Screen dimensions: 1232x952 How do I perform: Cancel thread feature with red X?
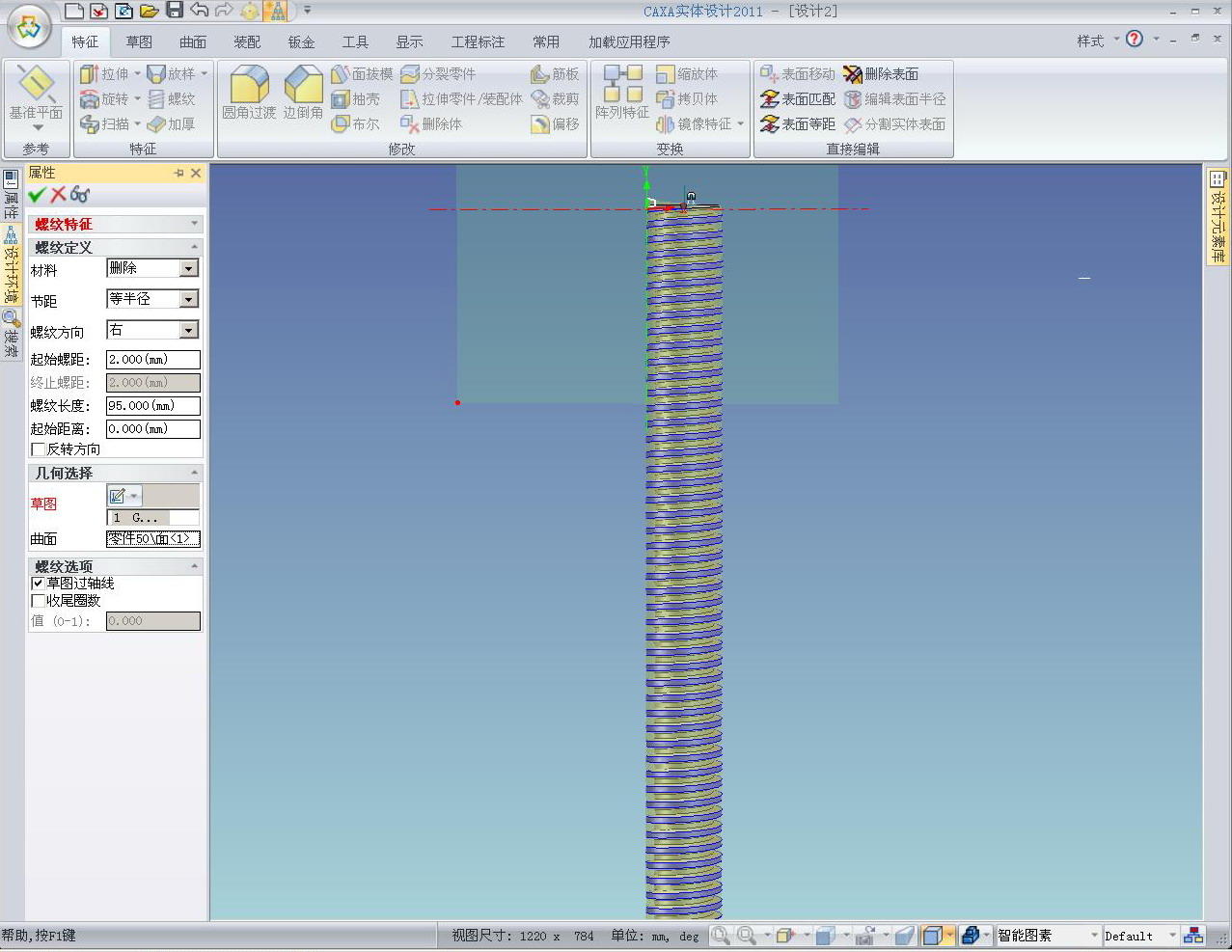click(x=58, y=195)
